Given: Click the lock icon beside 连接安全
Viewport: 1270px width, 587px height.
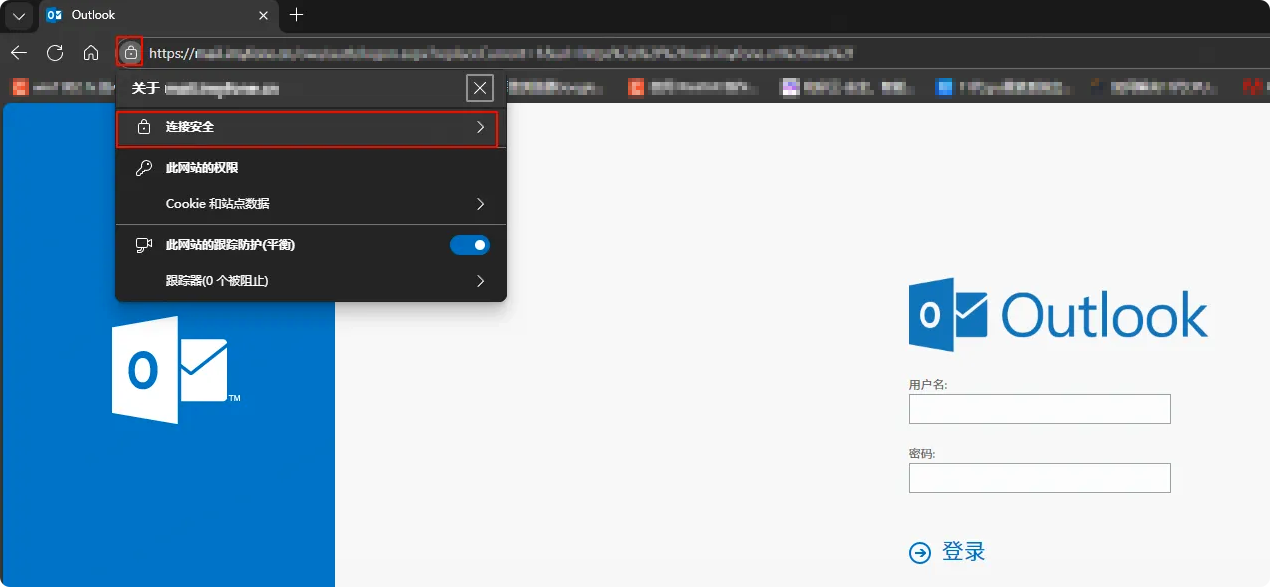Looking at the screenshot, I should click(x=144, y=128).
